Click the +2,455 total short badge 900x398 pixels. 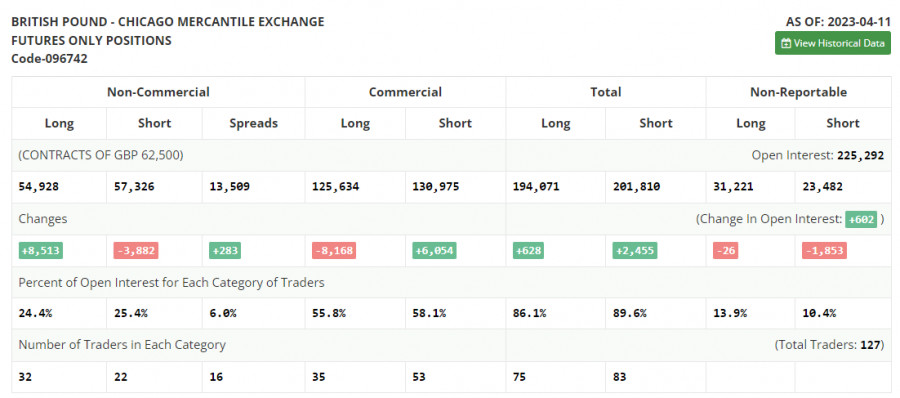634,251
